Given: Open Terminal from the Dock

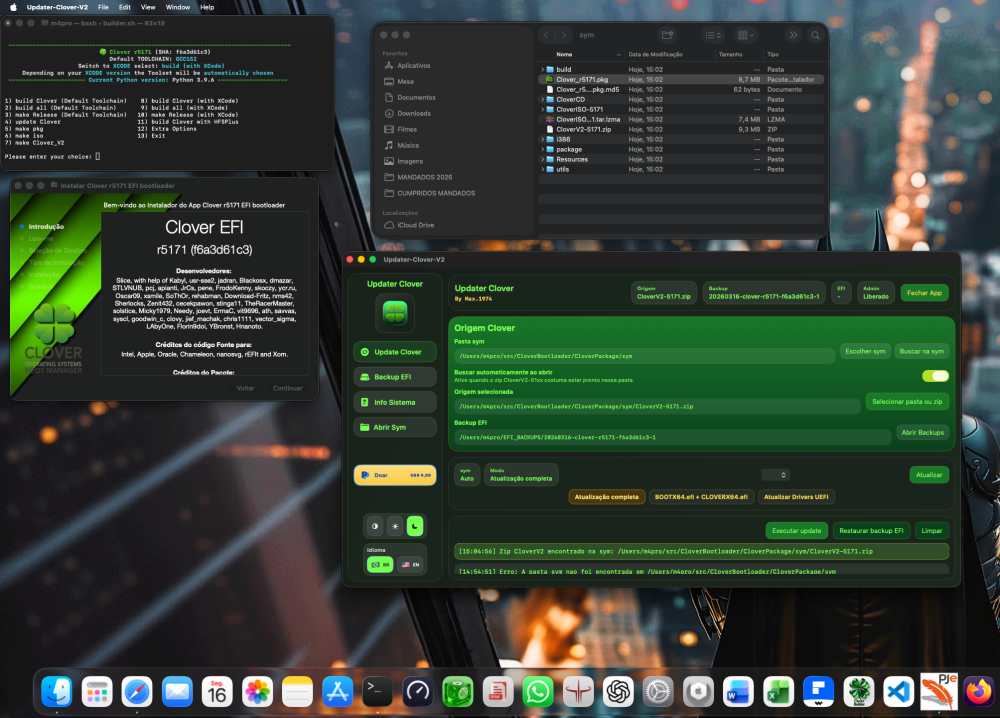Looking at the screenshot, I should tap(377, 692).
